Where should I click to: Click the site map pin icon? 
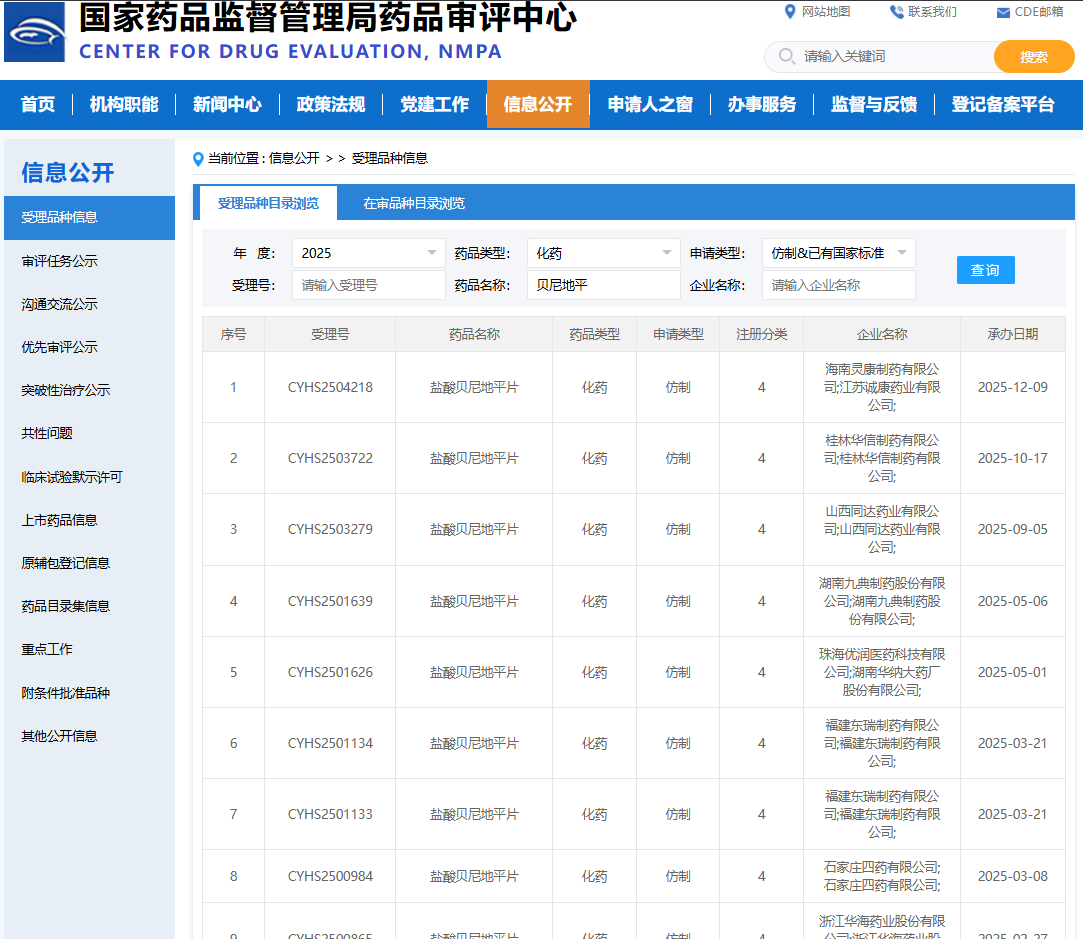tap(790, 12)
